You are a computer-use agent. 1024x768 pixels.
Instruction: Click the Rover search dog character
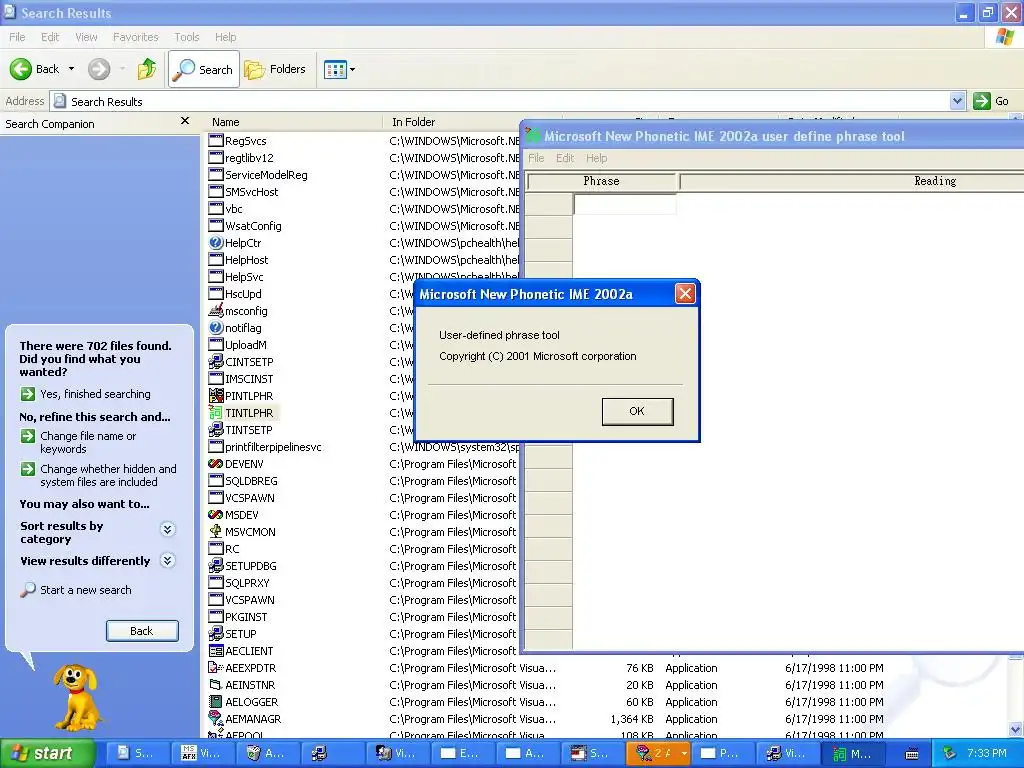click(77, 697)
